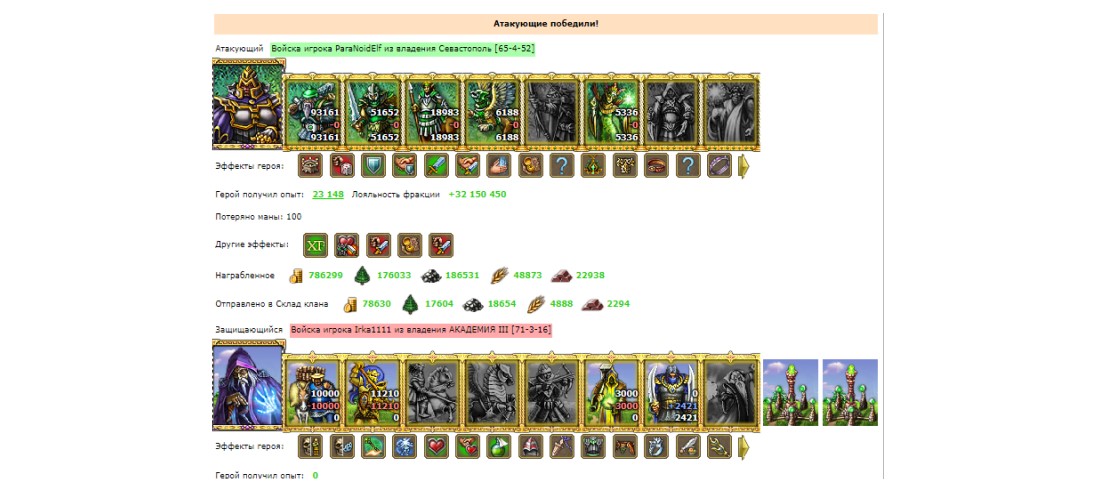
Task: Open ParaNoidElf's army from Севастополь
Action: point(403,49)
